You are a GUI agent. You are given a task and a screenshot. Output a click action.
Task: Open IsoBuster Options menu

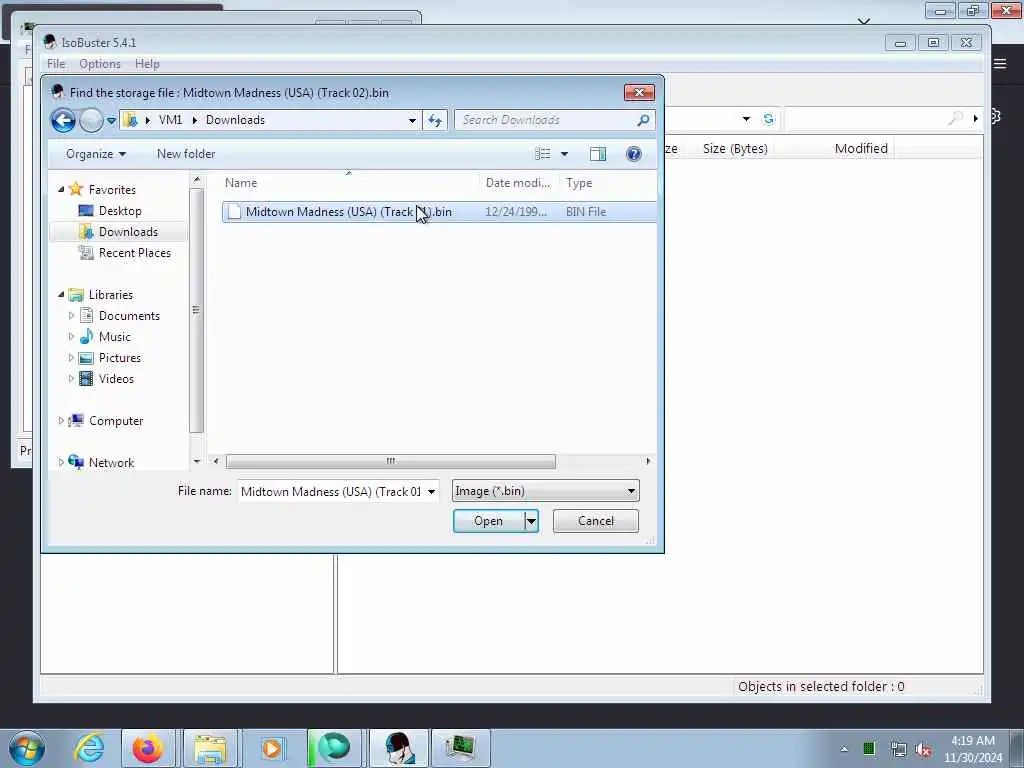pos(100,64)
